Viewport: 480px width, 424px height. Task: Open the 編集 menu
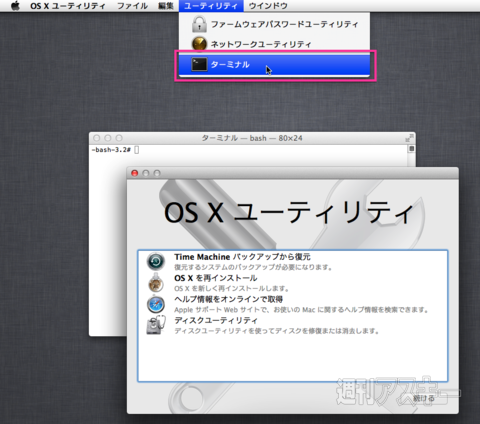(166, 6)
